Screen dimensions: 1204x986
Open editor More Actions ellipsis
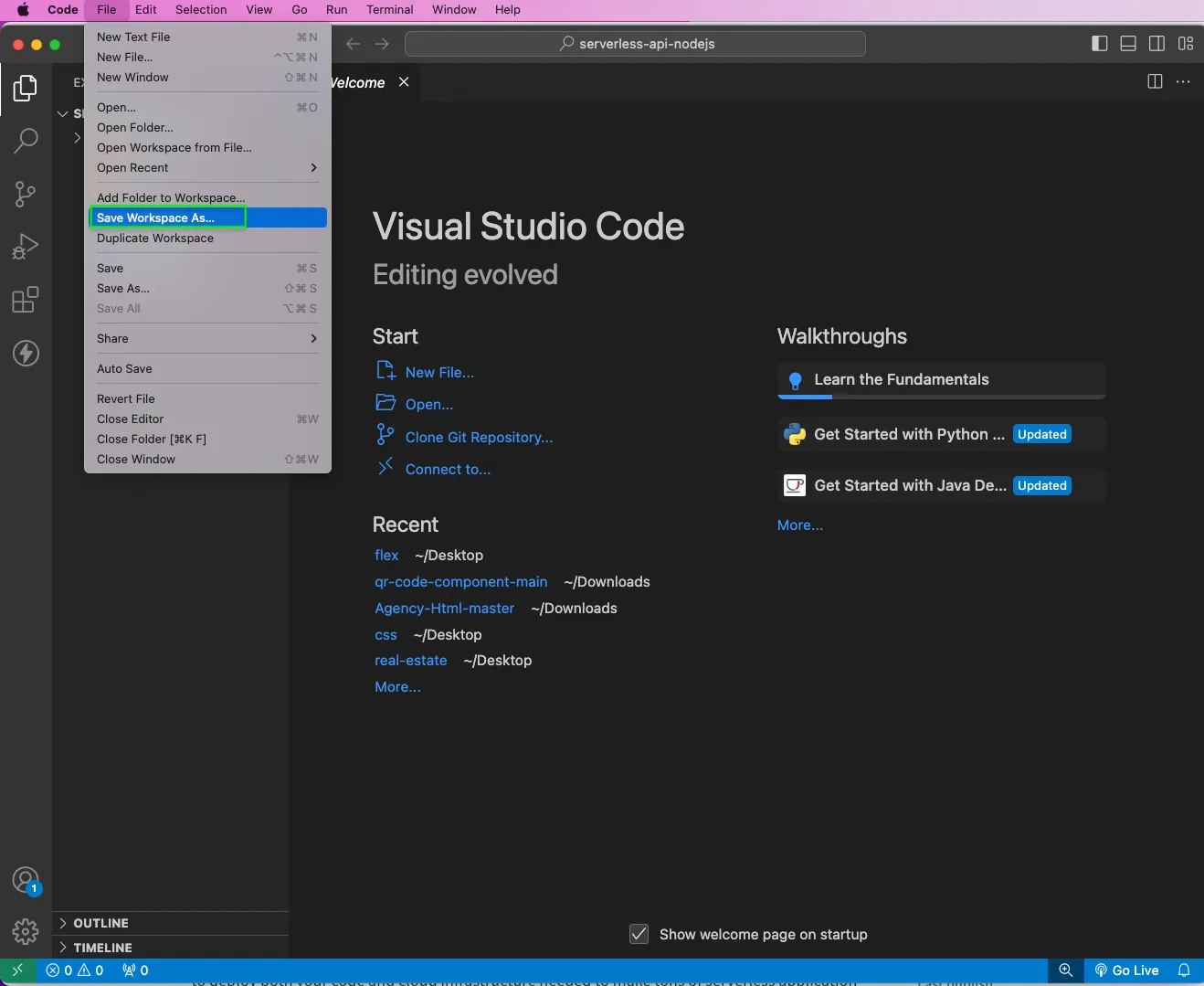(1183, 82)
